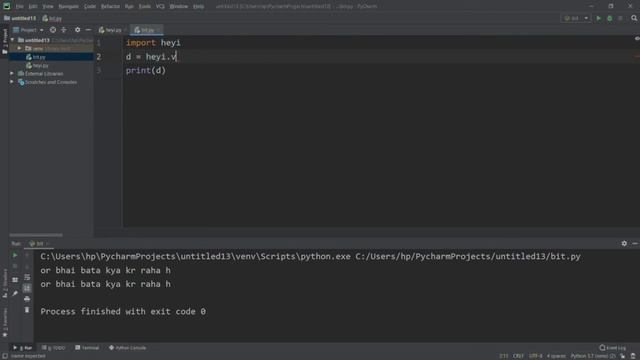This screenshot has height=360, width=640.
Task: Clear the Run console with the trash icon
Action: (27, 310)
